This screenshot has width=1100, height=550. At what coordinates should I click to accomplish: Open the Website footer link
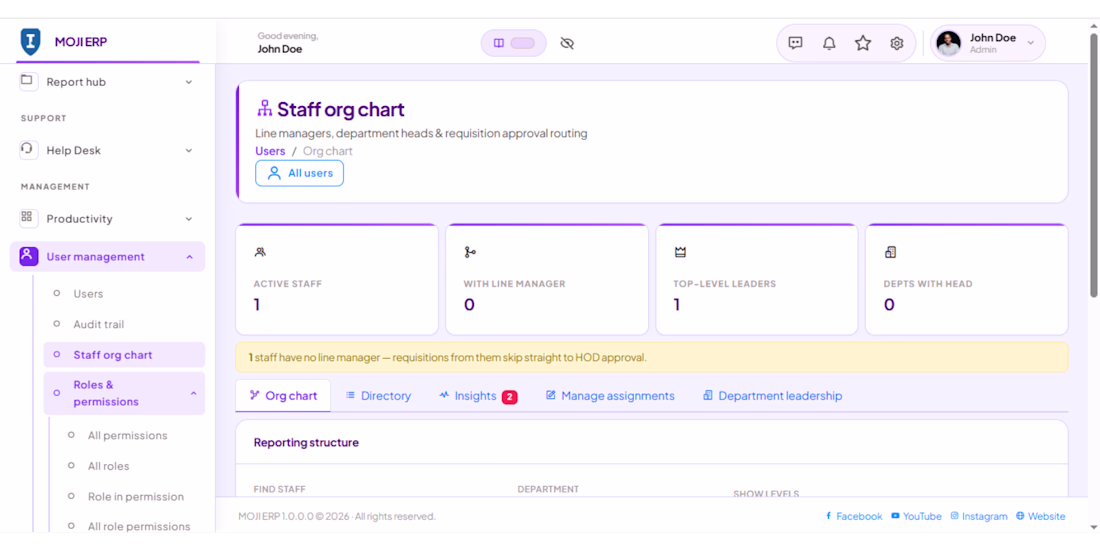pyautogui.click(x=1040, y=516)
